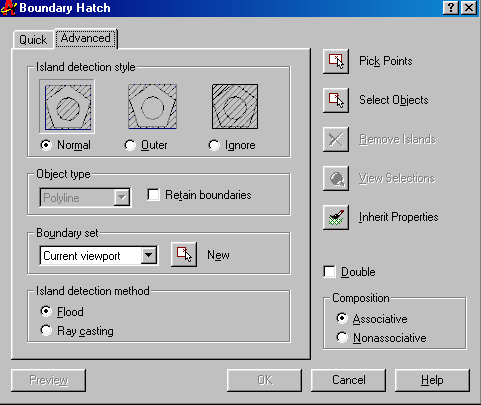The image size is (481, 405).
Task: Open the Polyline object type dropdown
Action: [x=121, y=198]
